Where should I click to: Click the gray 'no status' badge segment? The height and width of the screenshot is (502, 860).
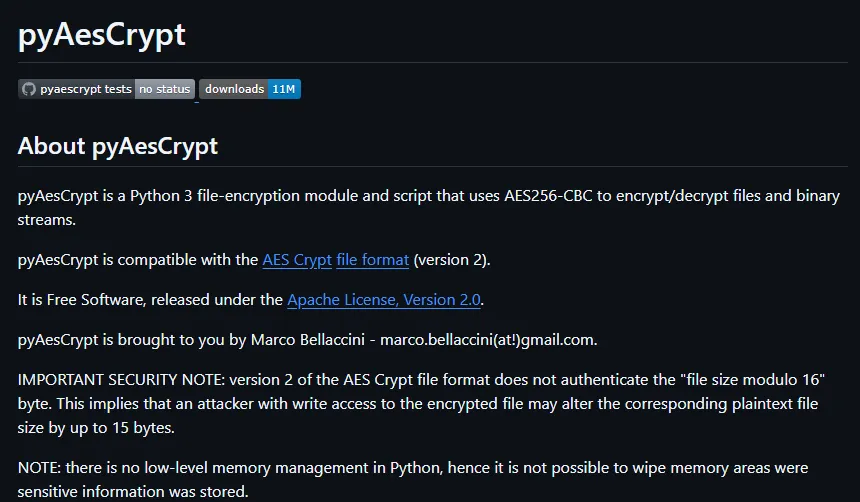[x=165, y=89]
